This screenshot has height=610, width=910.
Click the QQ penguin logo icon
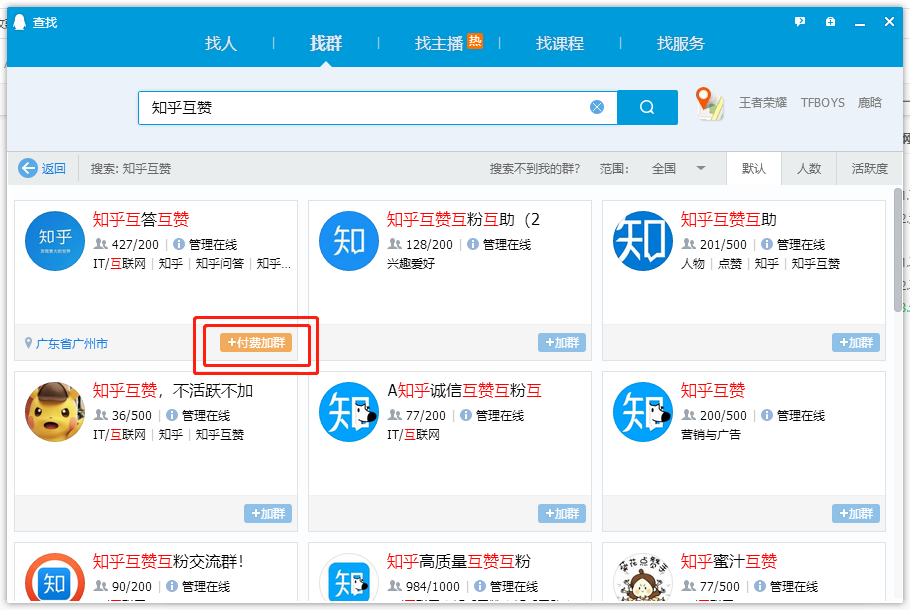pos(20,22)
